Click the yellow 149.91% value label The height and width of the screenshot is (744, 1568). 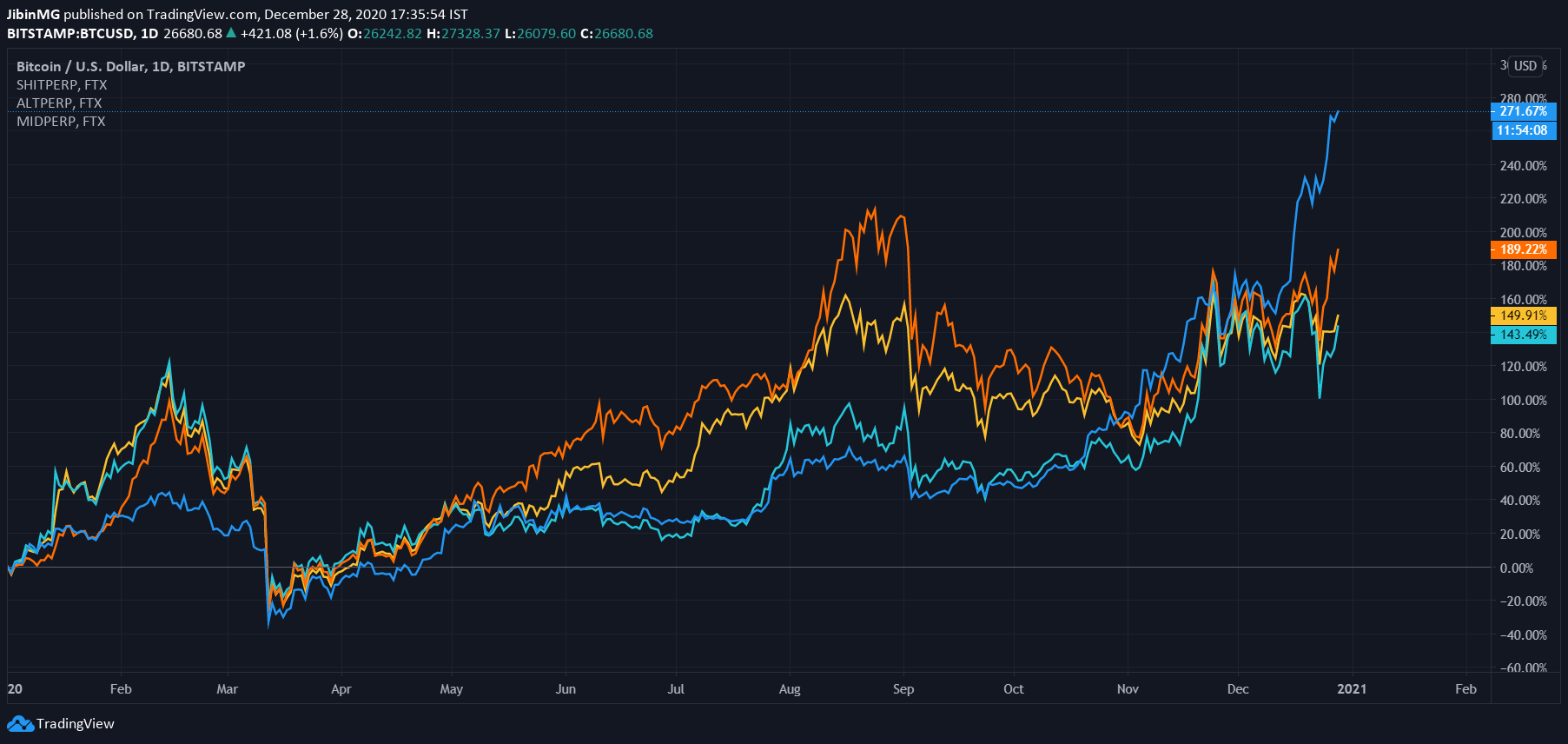click(1524, 316)
